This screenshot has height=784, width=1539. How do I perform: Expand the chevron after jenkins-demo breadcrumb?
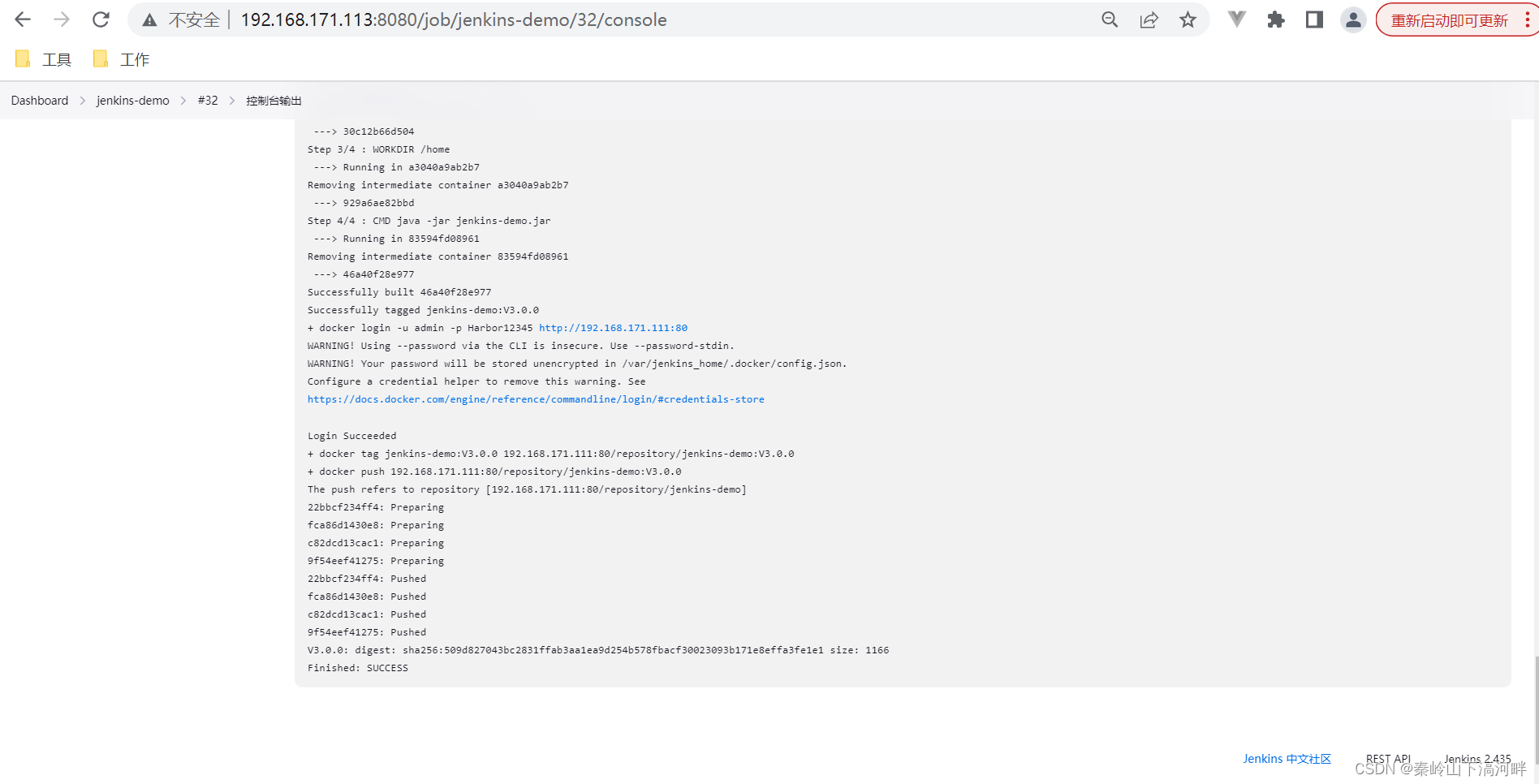coord(185,101)
